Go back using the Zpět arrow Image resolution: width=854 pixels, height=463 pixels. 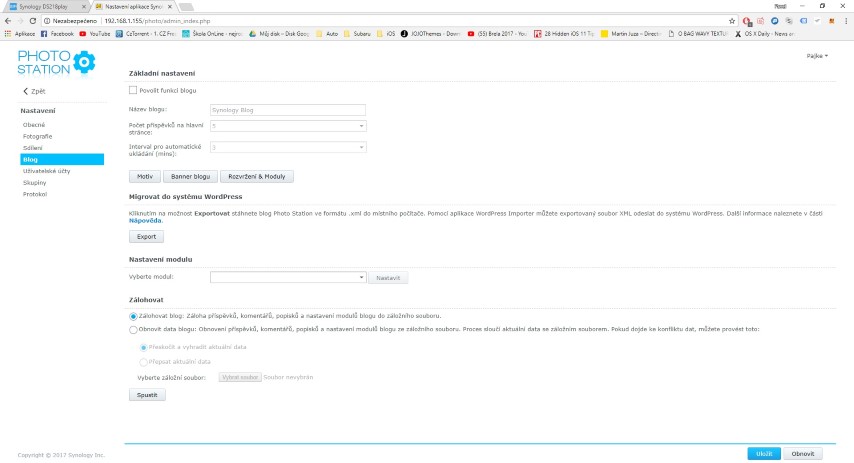tap(34, 92)
